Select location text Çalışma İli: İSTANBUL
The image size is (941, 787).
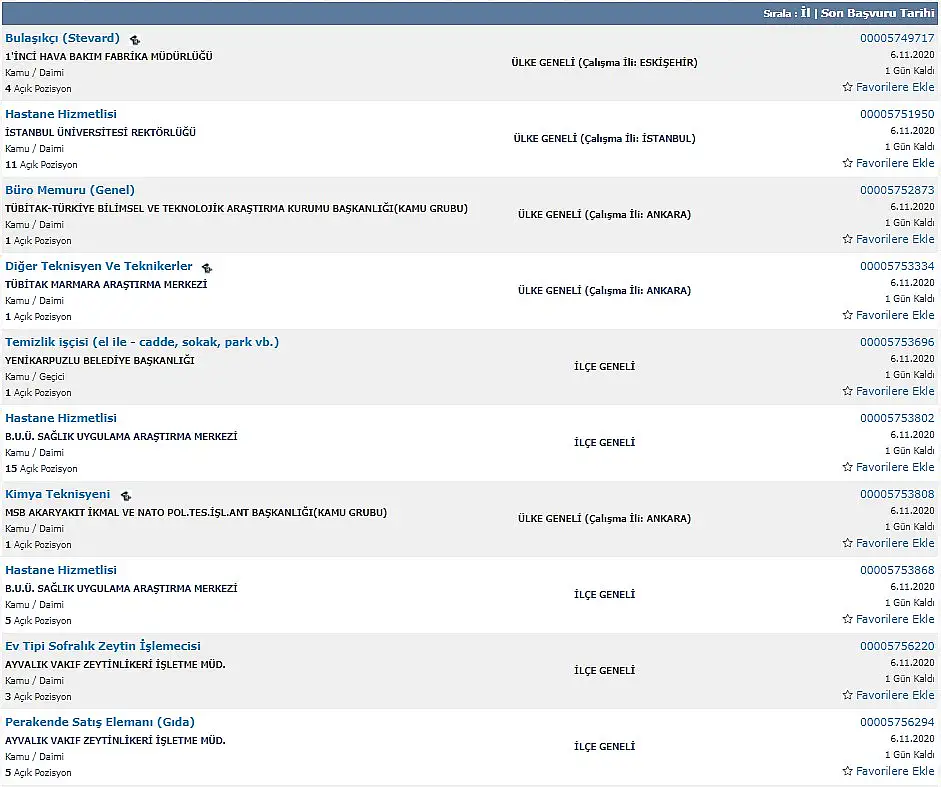tap(636, 139)
